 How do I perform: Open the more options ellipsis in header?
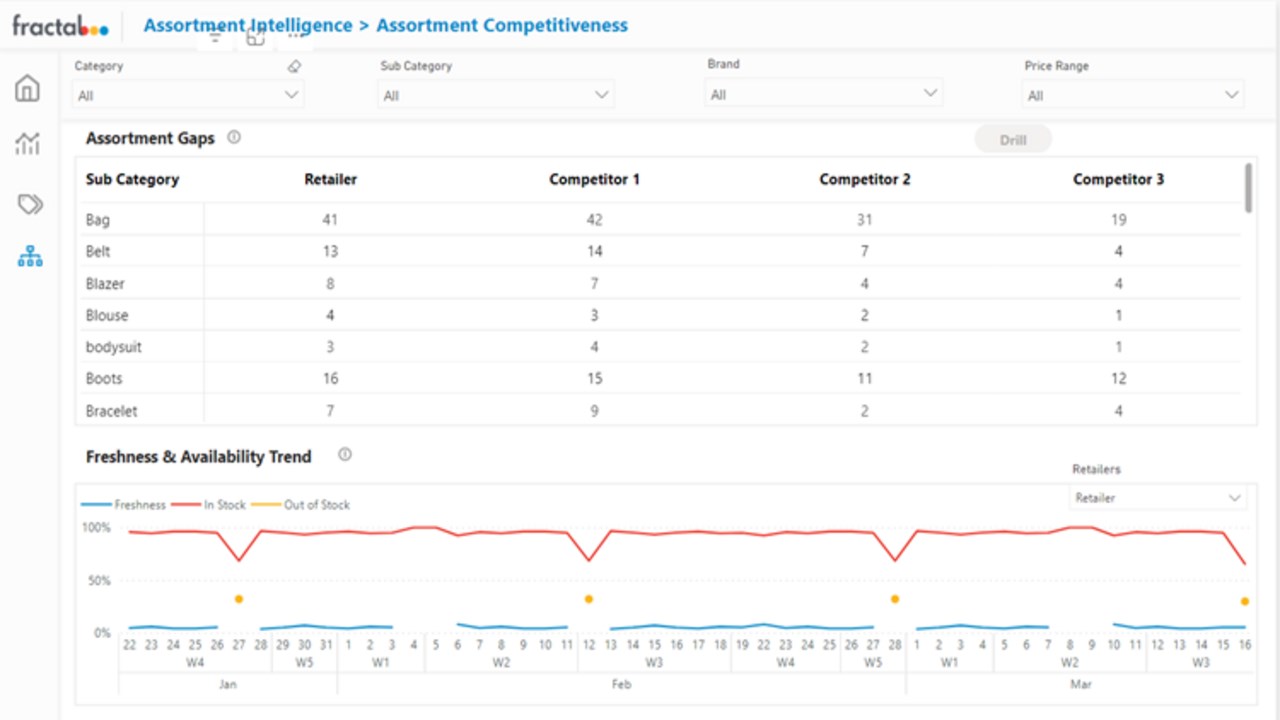coord(295,37)
